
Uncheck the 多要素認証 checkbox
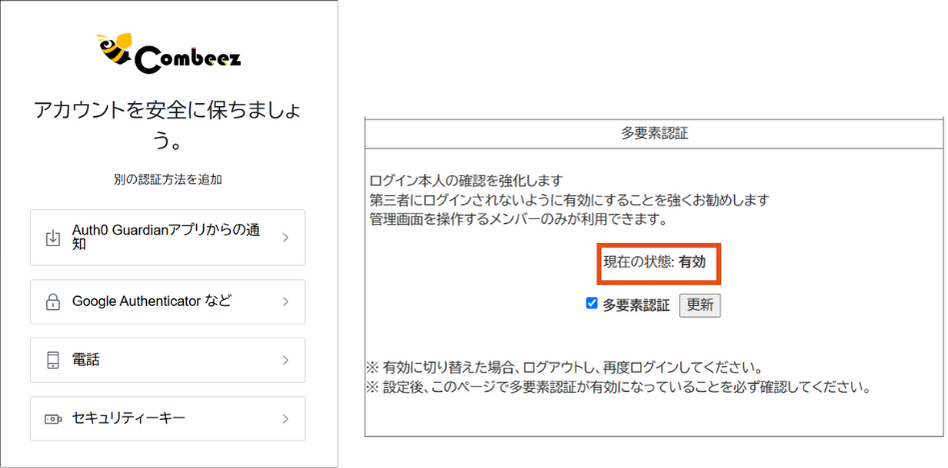coord(592,304)
